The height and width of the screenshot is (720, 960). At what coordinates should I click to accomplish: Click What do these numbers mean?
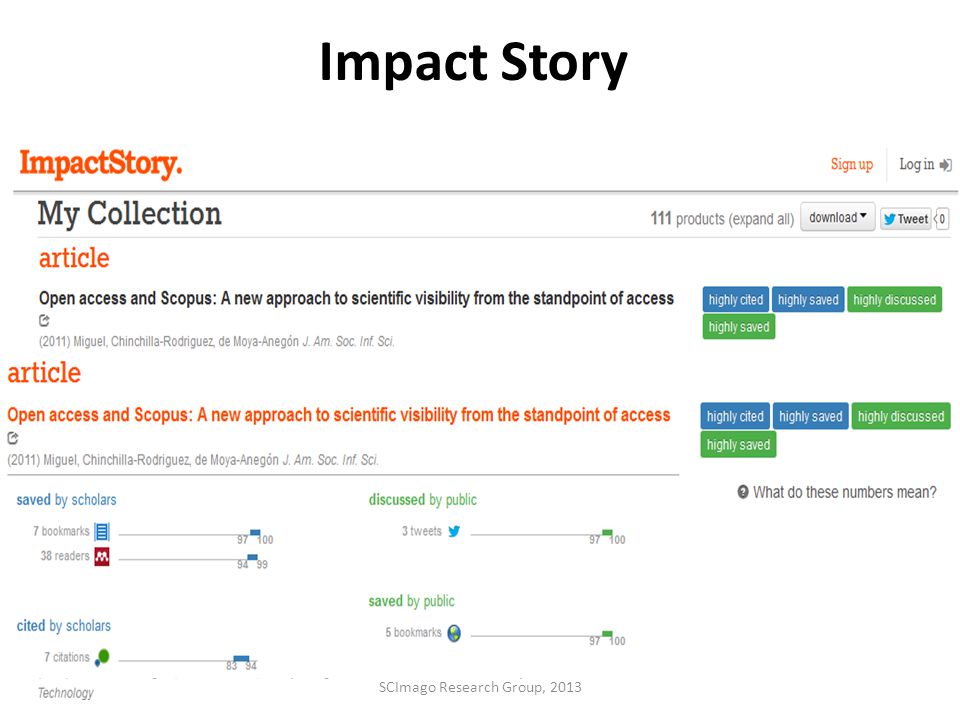[x=845, y=492]
